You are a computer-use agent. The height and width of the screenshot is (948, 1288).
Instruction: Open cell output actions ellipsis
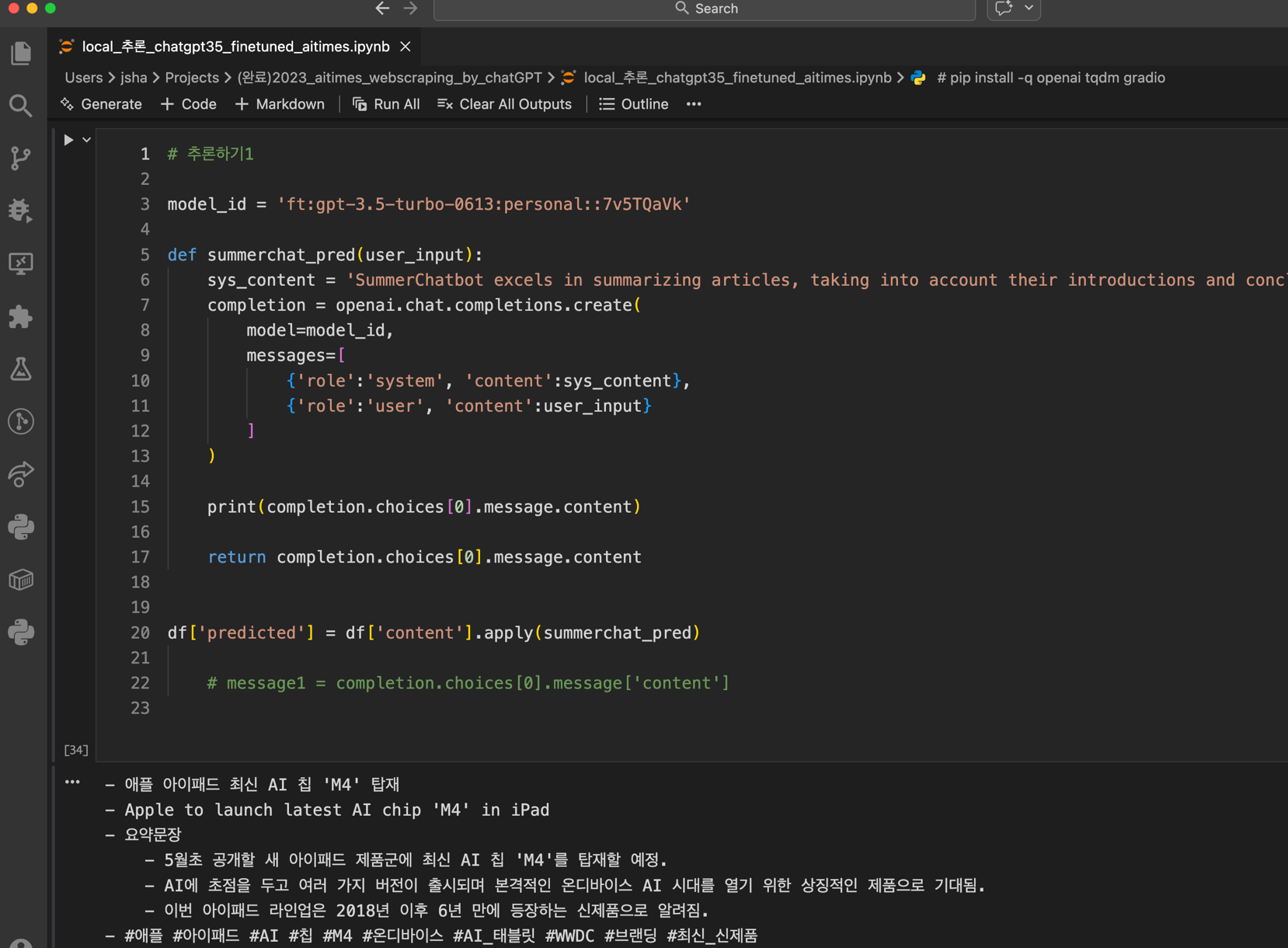coord(72,782)
